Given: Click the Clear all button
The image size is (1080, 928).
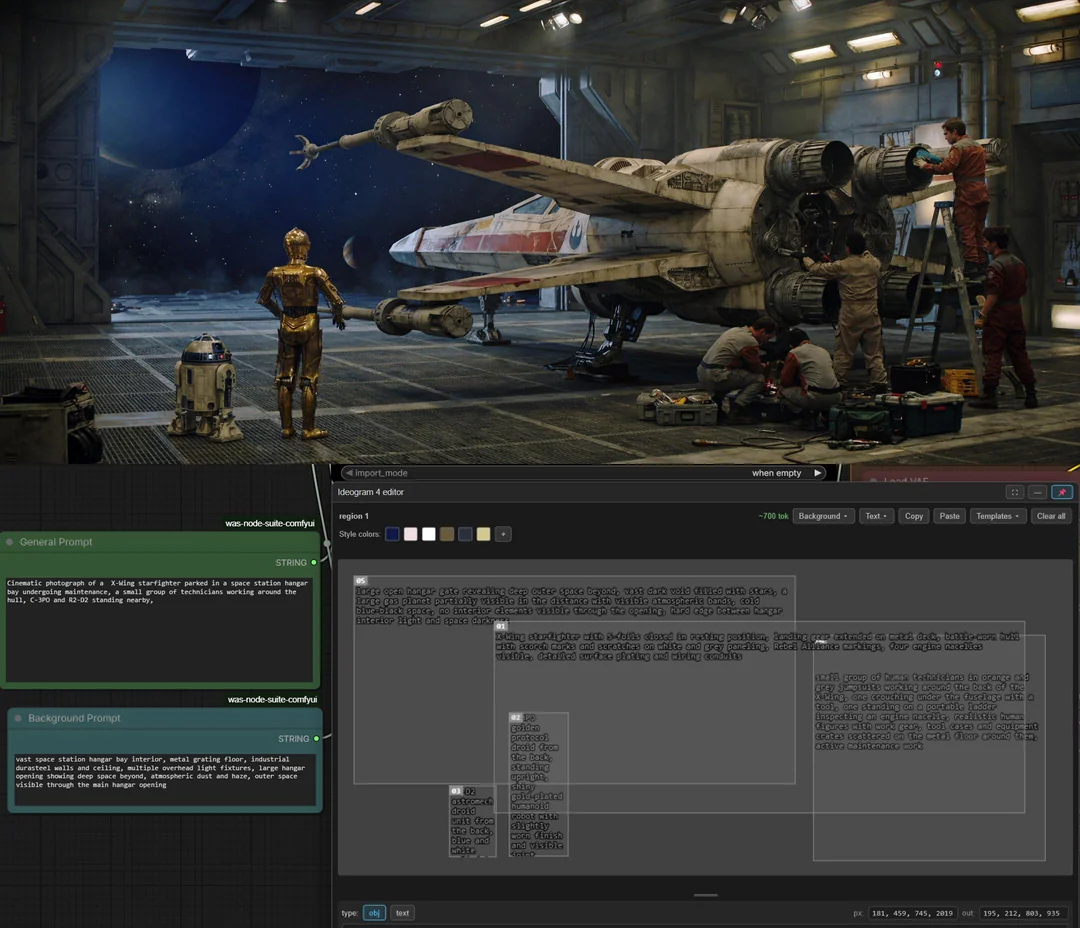Looking at the screenshot, I should coord(1051,516).
